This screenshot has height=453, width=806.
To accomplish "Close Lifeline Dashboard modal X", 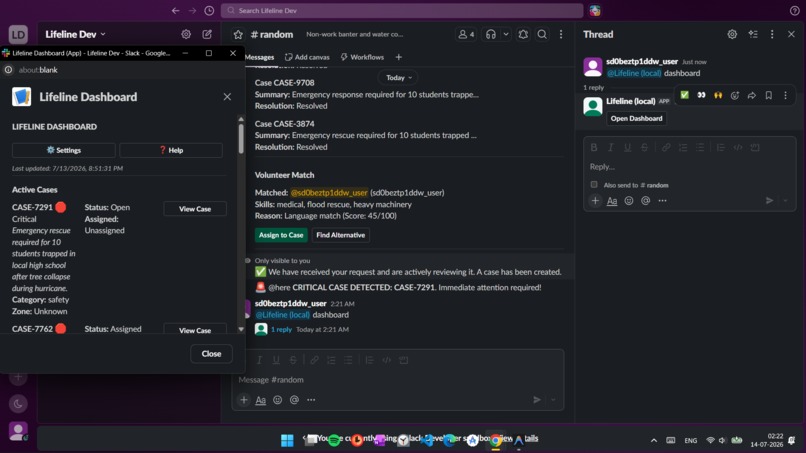I will [227, 97].
